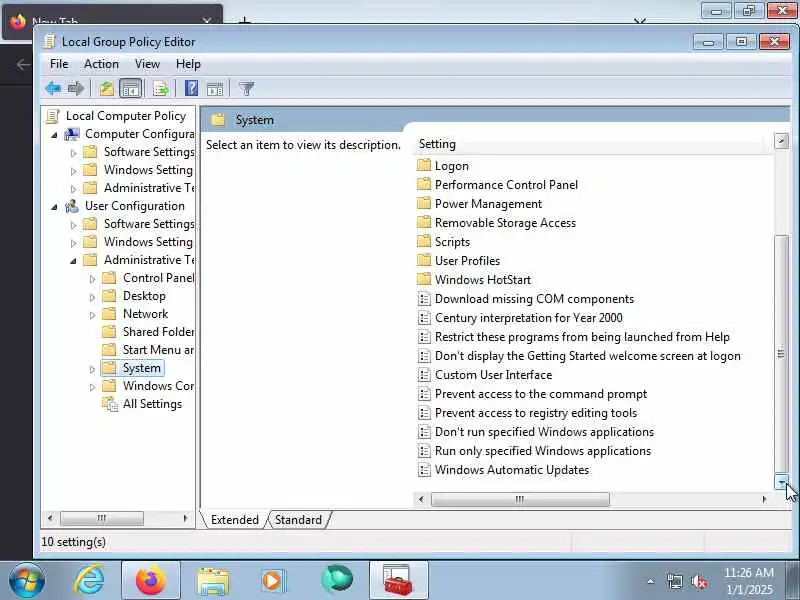Click the Export List toolbar icon
Image resolution: width=800 pixels, height=600 pixels.
[x=160, y=89]
